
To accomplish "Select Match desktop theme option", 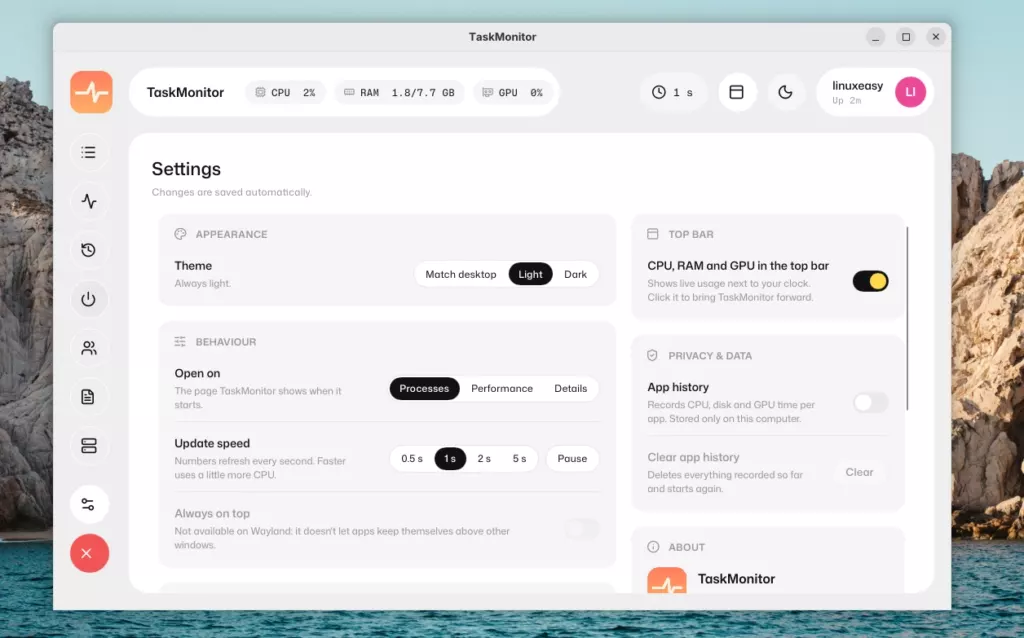I will click(460, 274).
